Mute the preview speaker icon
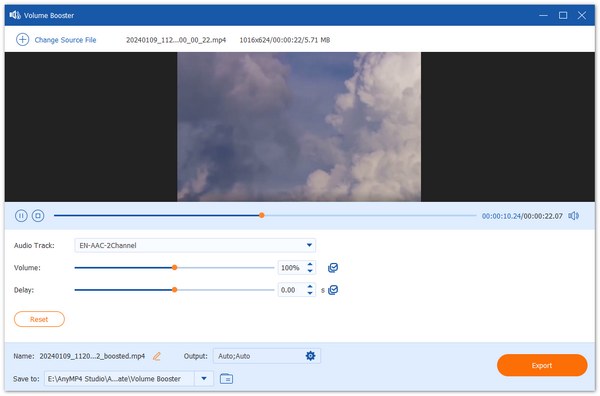Viewport: 600px width, 396px height. point(574,216)
